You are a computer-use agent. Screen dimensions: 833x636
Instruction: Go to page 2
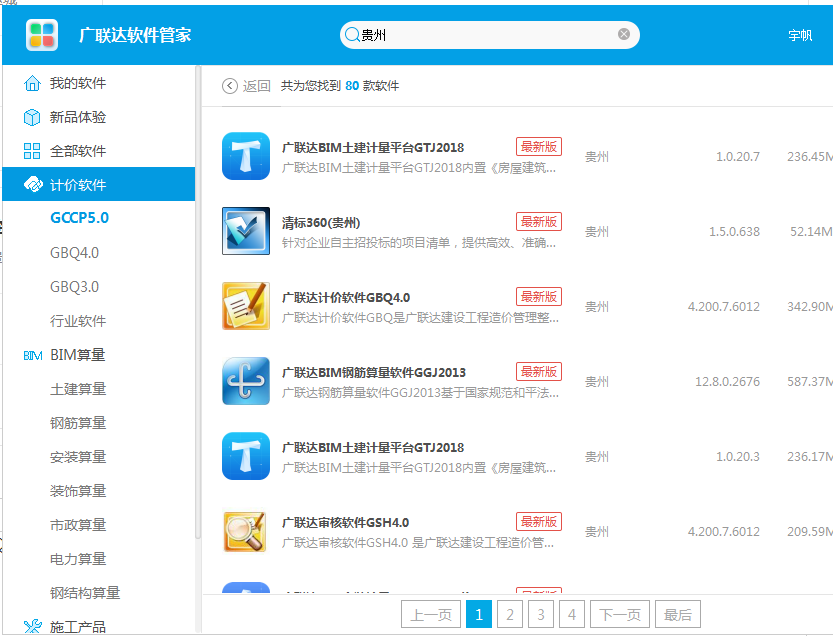pyautogui.click(x=509, y=614)
